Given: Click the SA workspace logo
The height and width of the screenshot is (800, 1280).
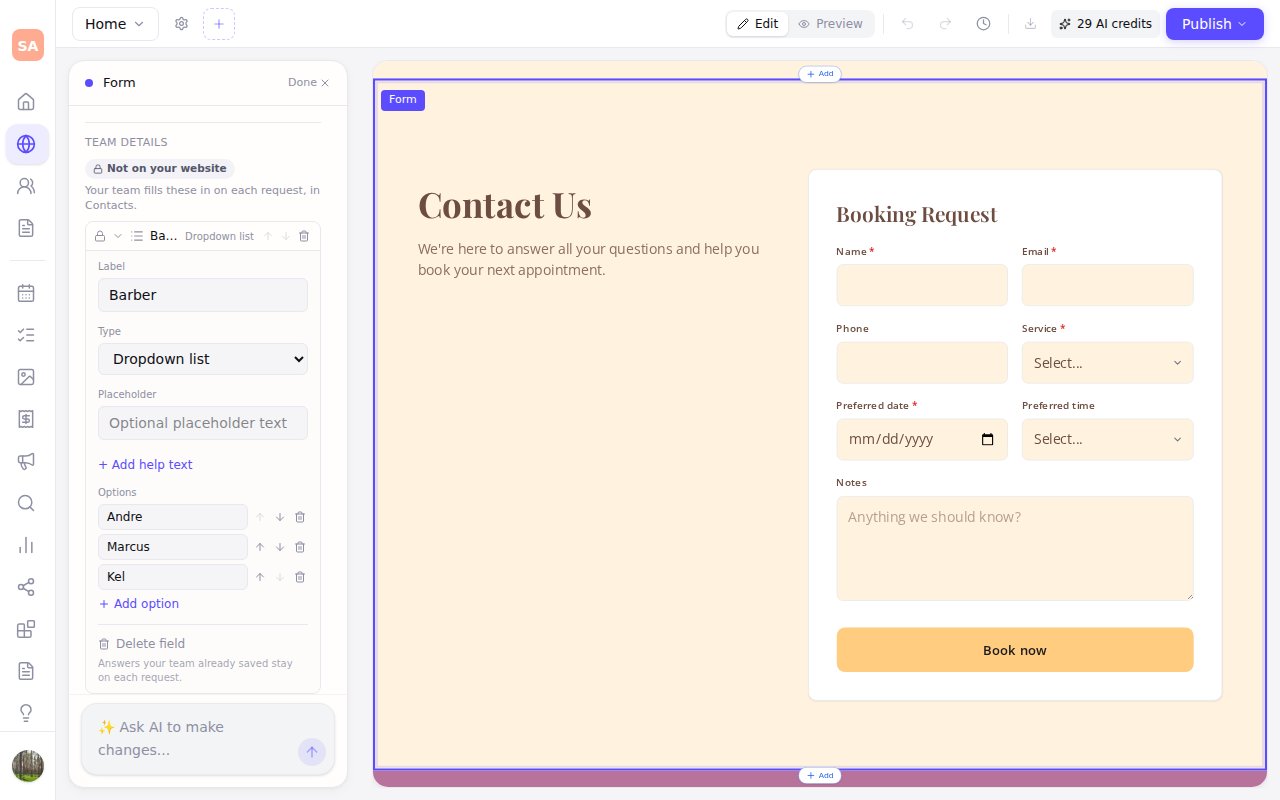Looking at the screenshot, I should coord(28,45).
